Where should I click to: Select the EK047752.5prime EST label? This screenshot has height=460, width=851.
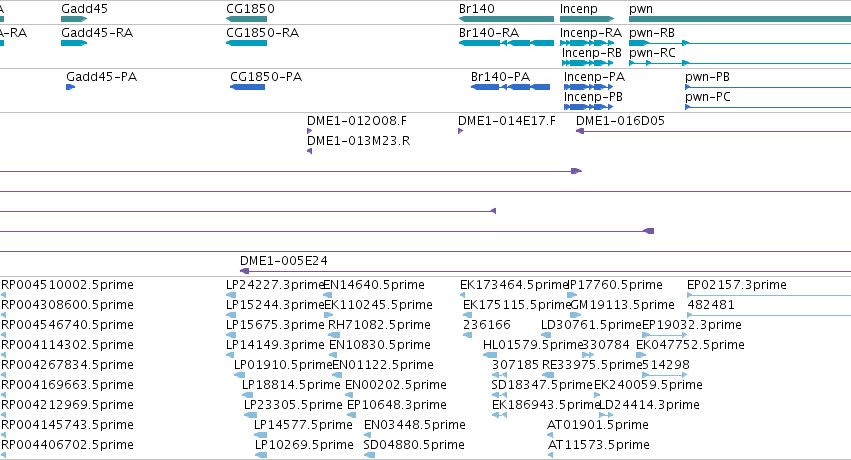690,345
